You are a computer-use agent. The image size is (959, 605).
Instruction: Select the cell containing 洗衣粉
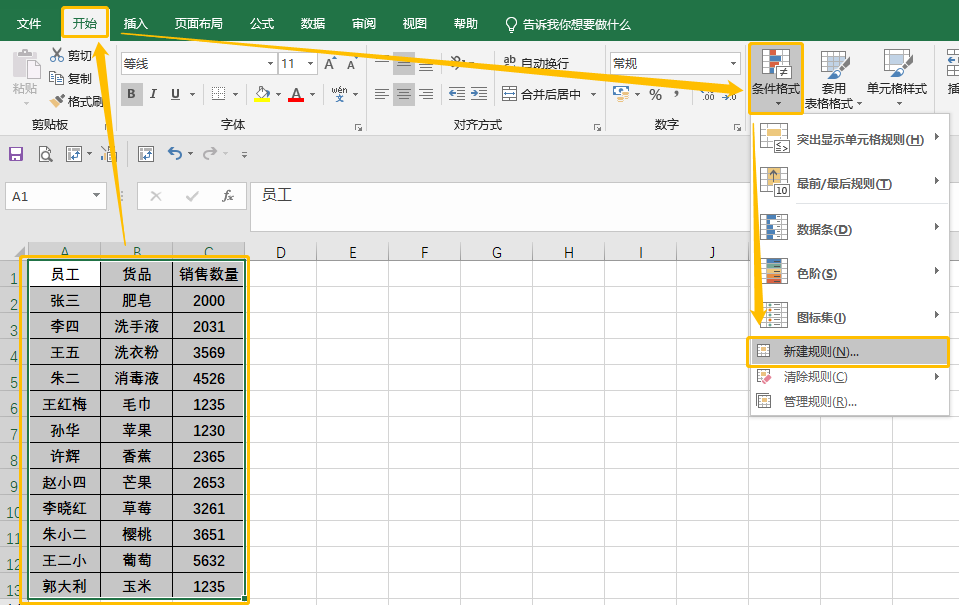136,352
